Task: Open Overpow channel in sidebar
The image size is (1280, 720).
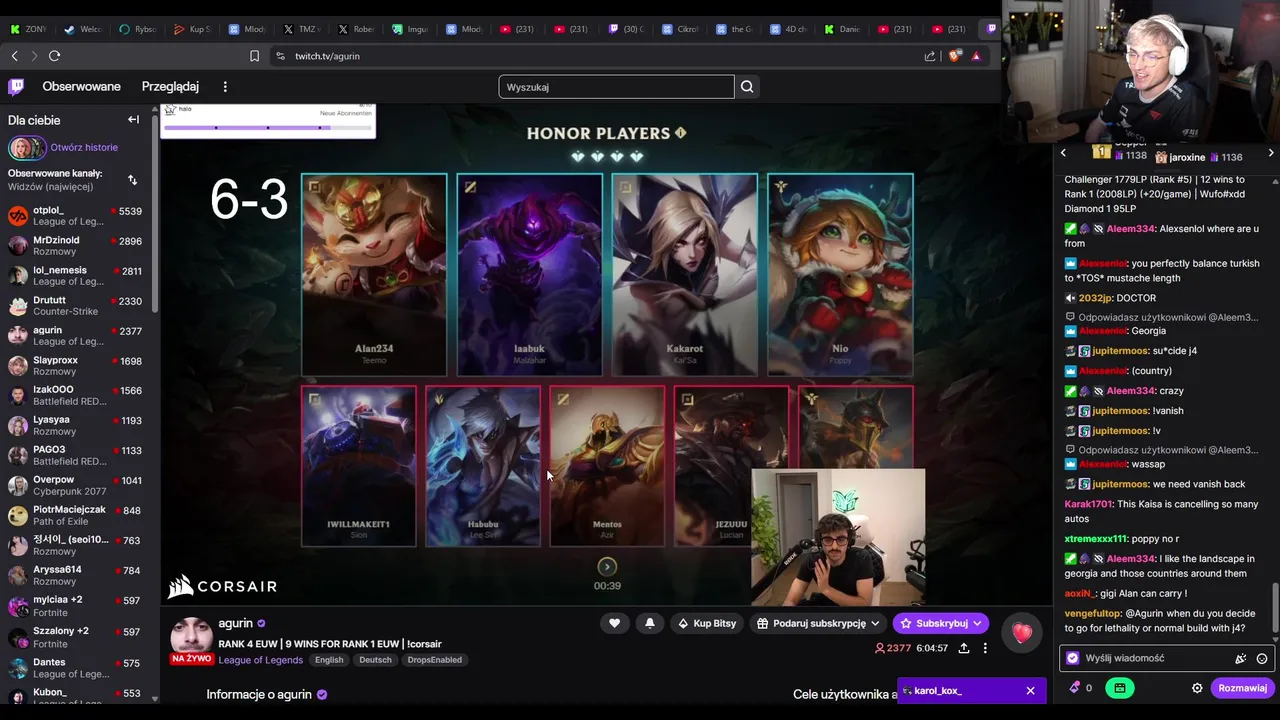Action: [x=76, y=486]
